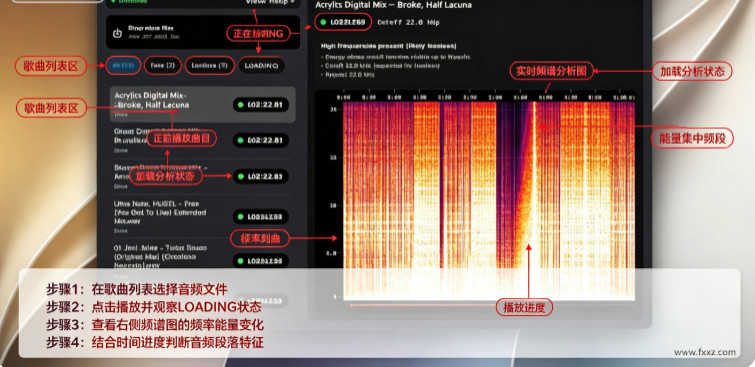
Task: Click the Cutoff 22.0 label
Action: point(408,22)
